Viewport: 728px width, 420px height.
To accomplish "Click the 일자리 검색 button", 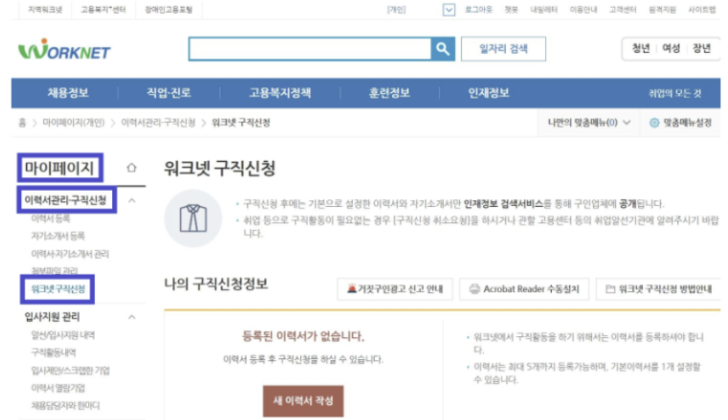I will coord(503,49).
